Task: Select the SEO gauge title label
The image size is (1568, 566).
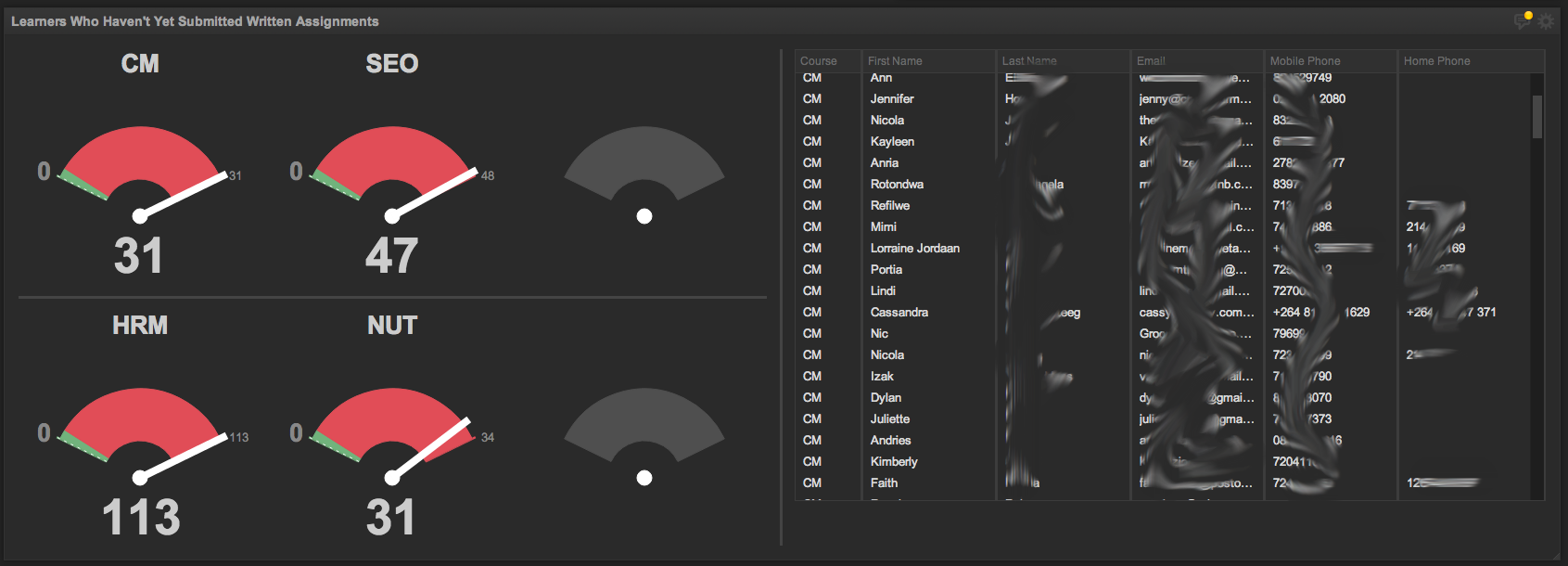Action: (392, 63)
